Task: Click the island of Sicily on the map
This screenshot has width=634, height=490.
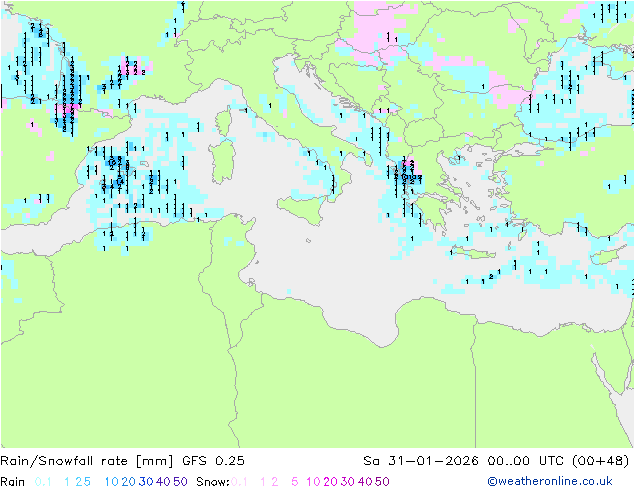Action: coord(303,209)
